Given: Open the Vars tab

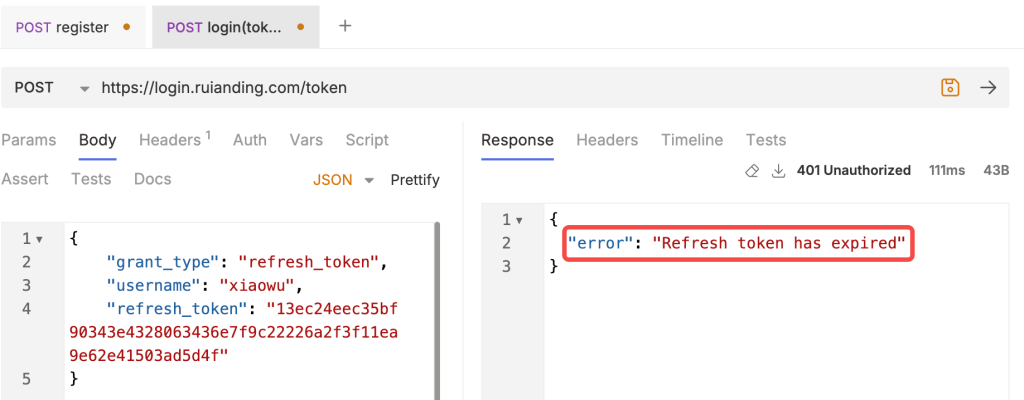Looking at the screenshot, I should (x=306, y=140).
